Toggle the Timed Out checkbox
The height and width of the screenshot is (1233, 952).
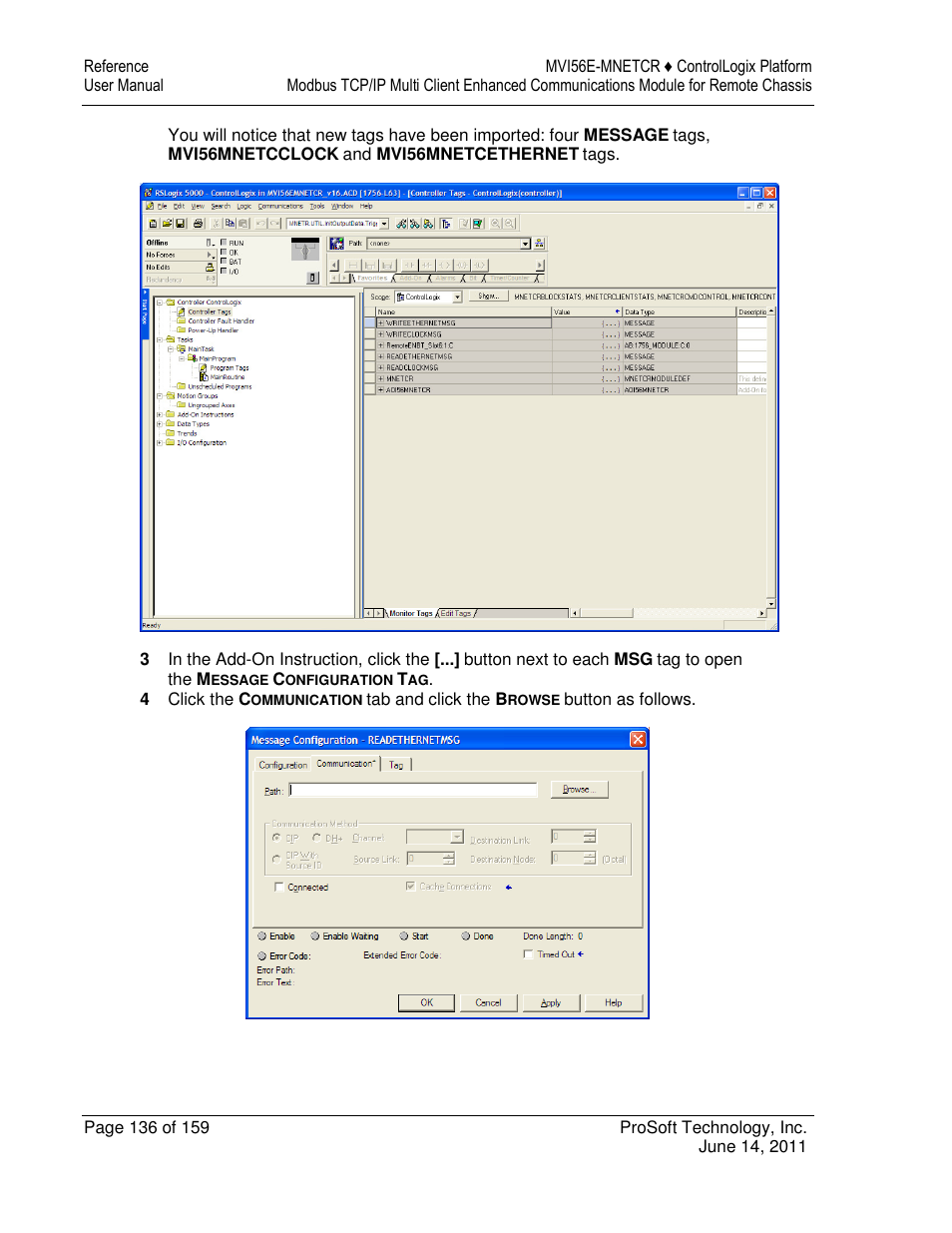pyautogui.click(x=528, y=954)
